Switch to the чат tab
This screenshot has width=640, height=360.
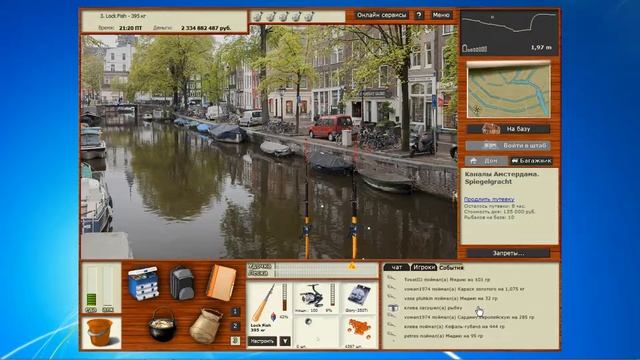pyautogui.click(x=397, y=267)
